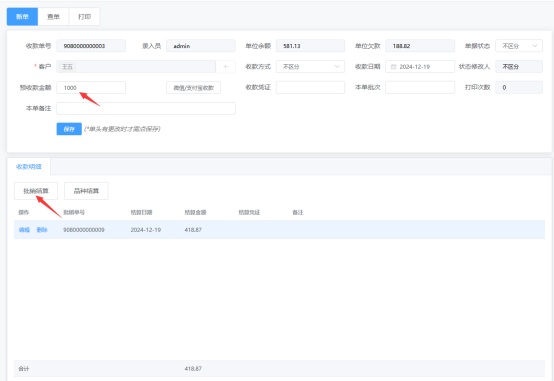Viewport: 554px width, 381px height.
Task: Open the 收款方式 dropdown
Action: [x=310, y=66]
